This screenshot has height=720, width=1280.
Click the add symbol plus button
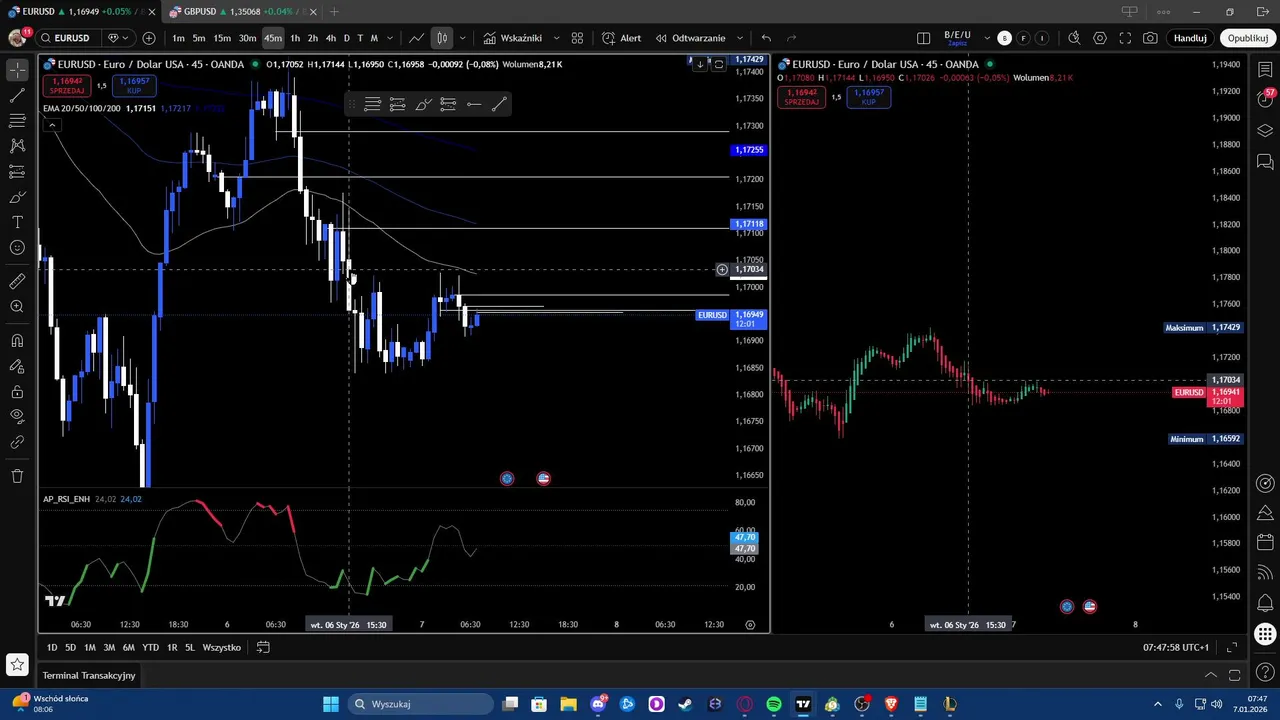pos(149,38)
